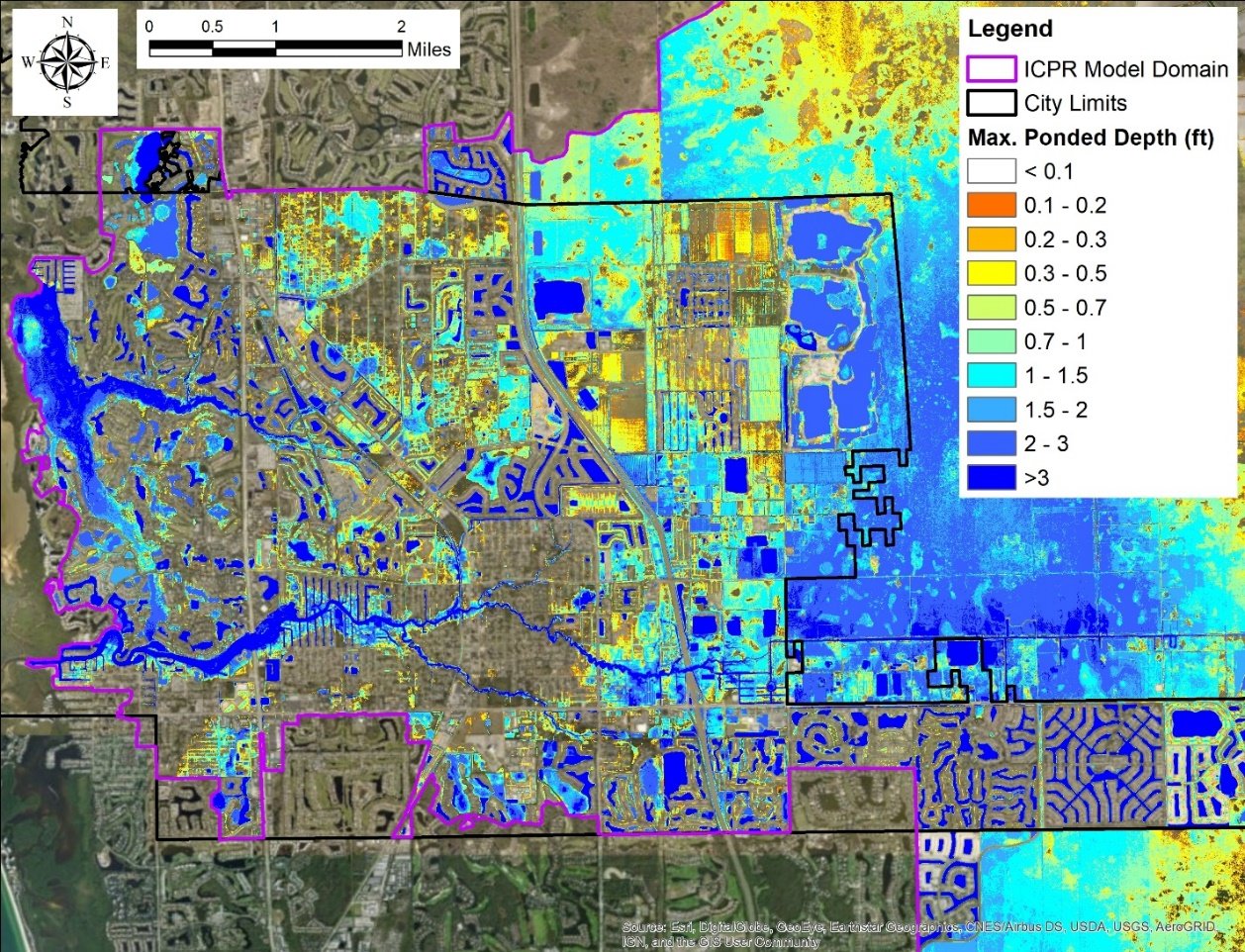Click the 'Max. Ponded Depth (ft)' heading
The height and width of the screenshot is (952, 1245).
pos(1090,138)
